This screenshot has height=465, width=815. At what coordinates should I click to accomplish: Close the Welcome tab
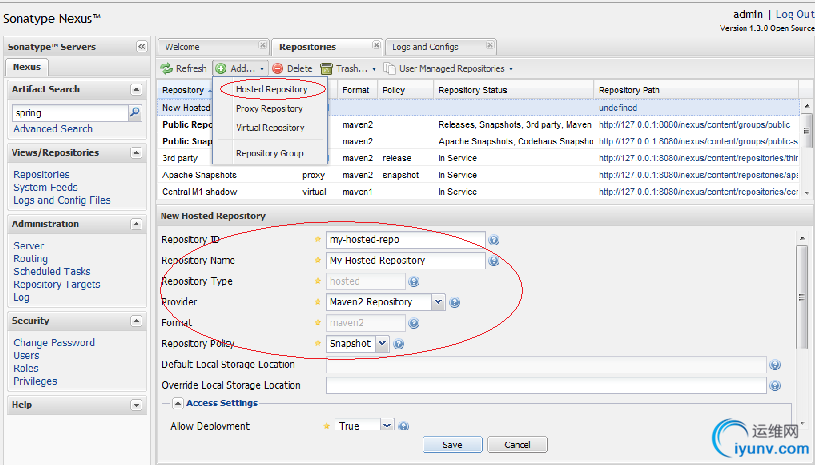click(x=263, y=46)
